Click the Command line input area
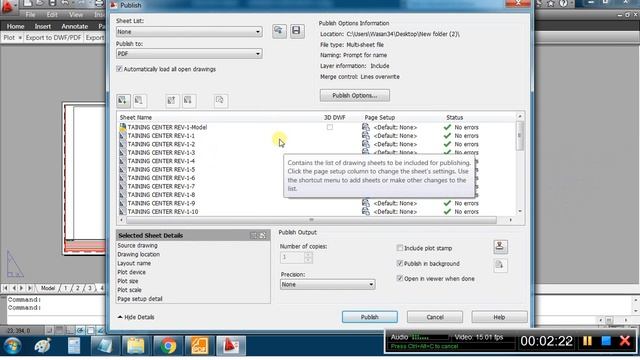 point(55,319)
